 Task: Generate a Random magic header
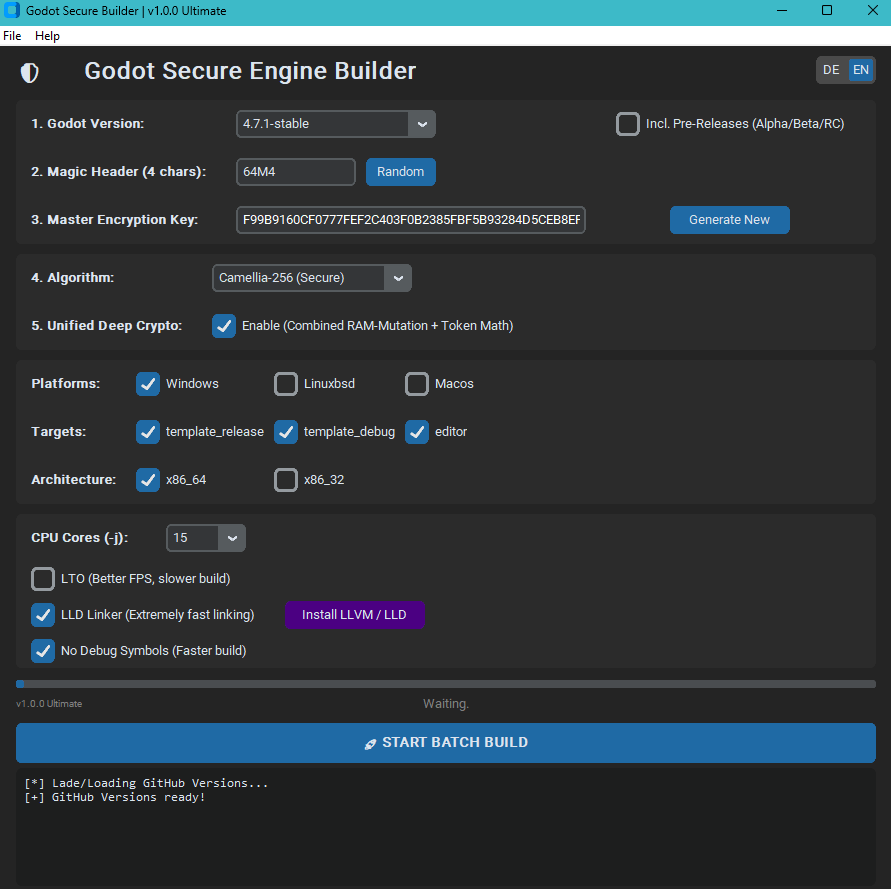coord(401,172)
